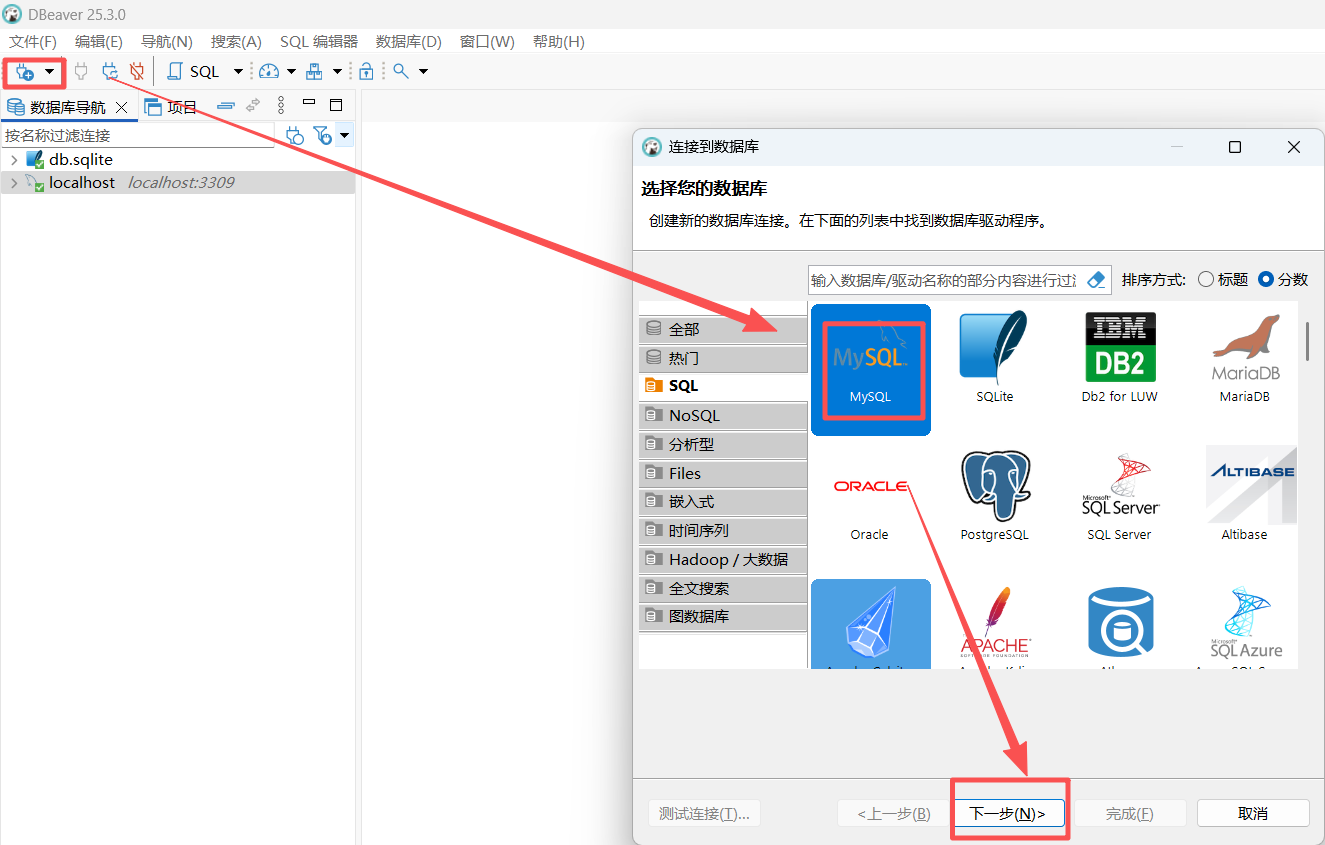Click the eraser icon to clear driver filter

(1097, 280)
